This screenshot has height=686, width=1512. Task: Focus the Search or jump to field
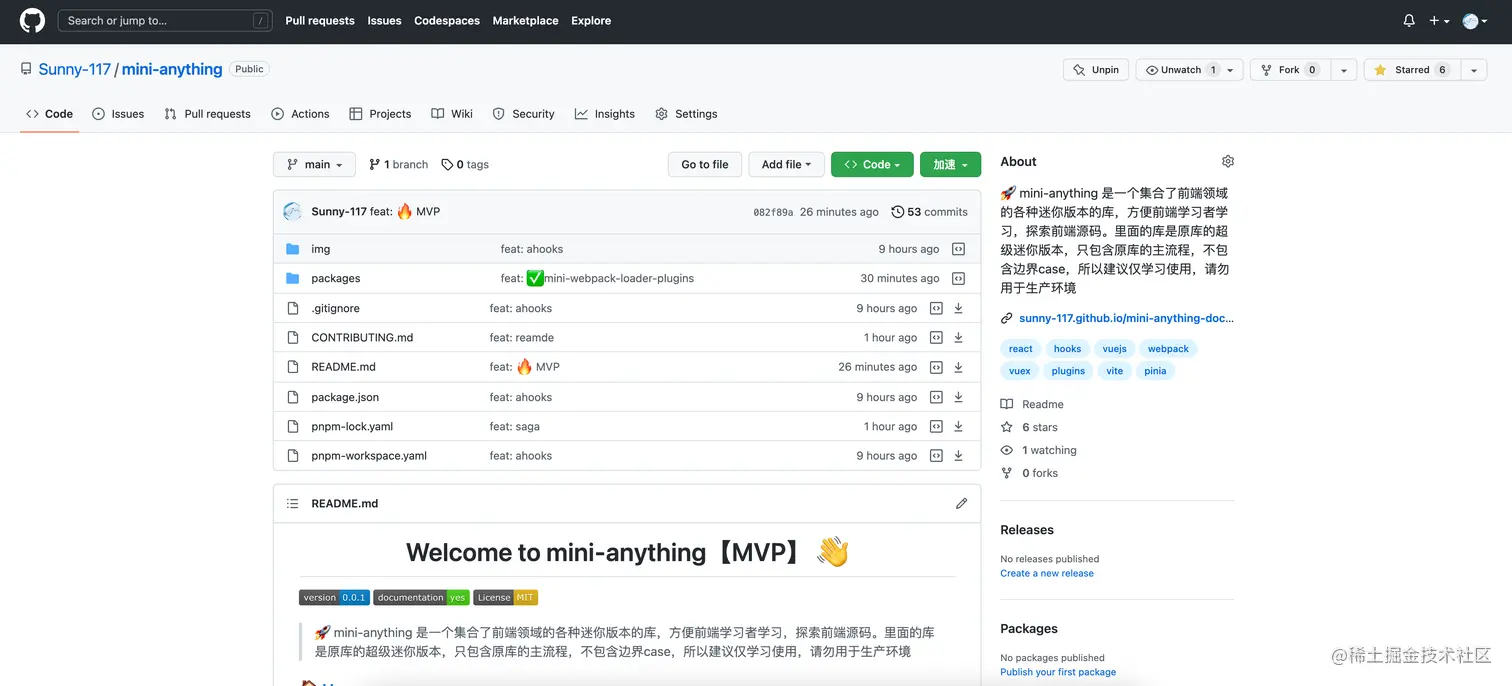pos(165,20)
